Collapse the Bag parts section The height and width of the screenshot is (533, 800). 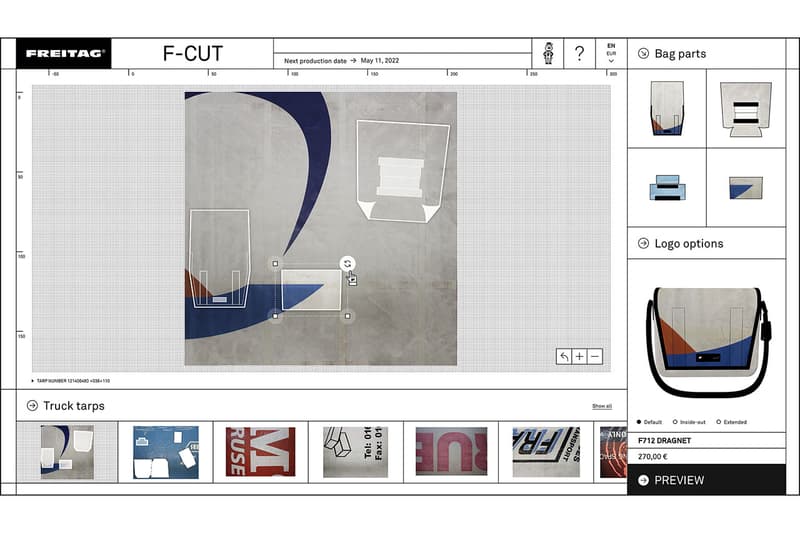pyautogui.click(x=642, y=53)
